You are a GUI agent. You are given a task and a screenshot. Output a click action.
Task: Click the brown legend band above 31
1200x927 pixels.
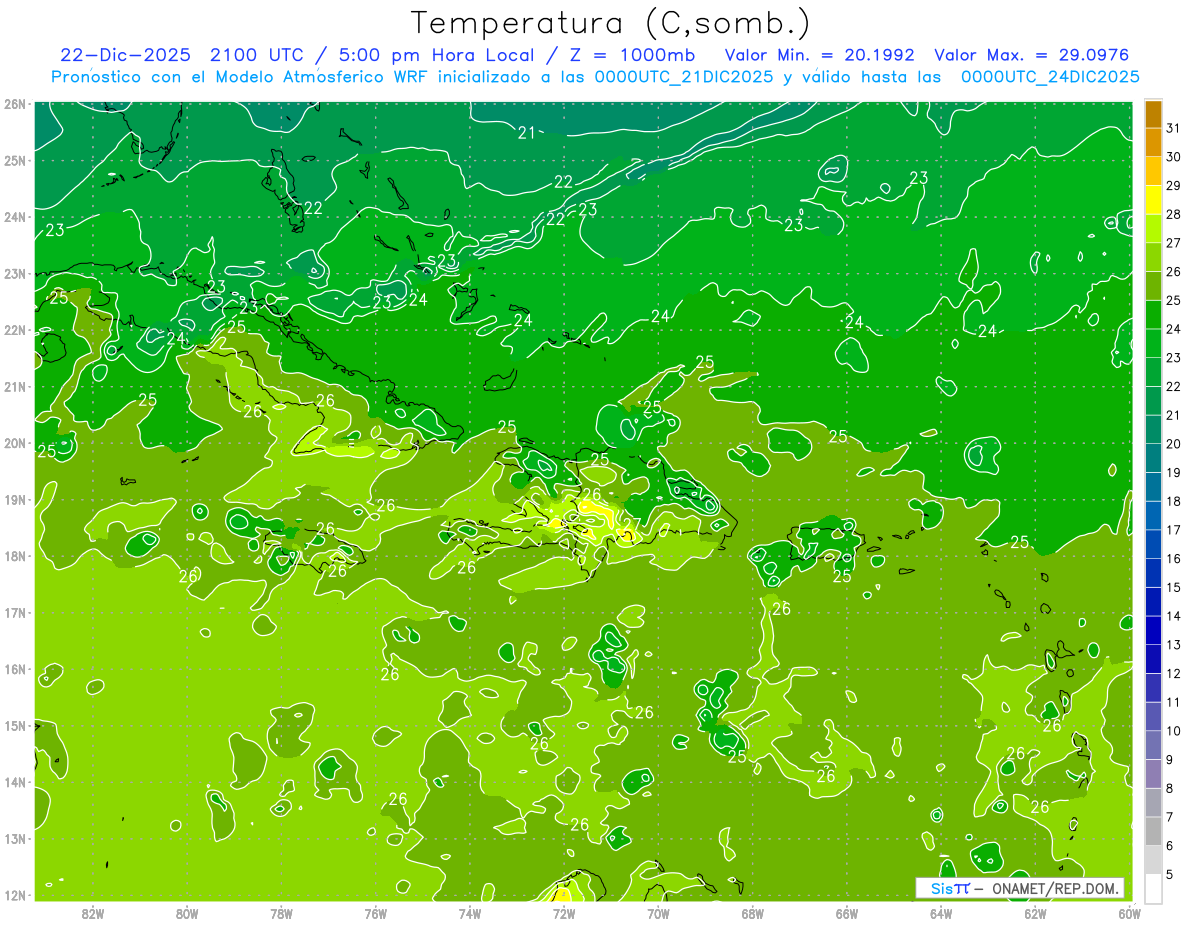pyautogui.click(x=1153, y=114)
